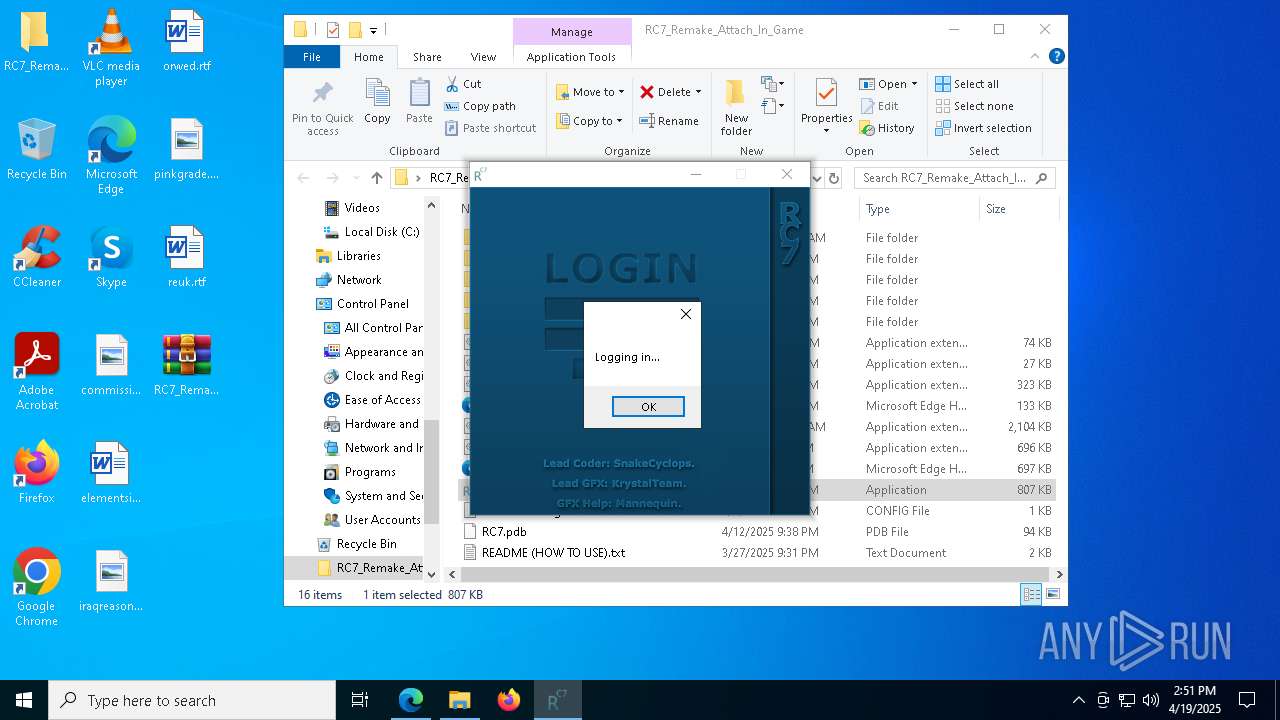This screenshot has width=1280, height=720.
Task: Click the Windows Start button
Action: [24, 700]
